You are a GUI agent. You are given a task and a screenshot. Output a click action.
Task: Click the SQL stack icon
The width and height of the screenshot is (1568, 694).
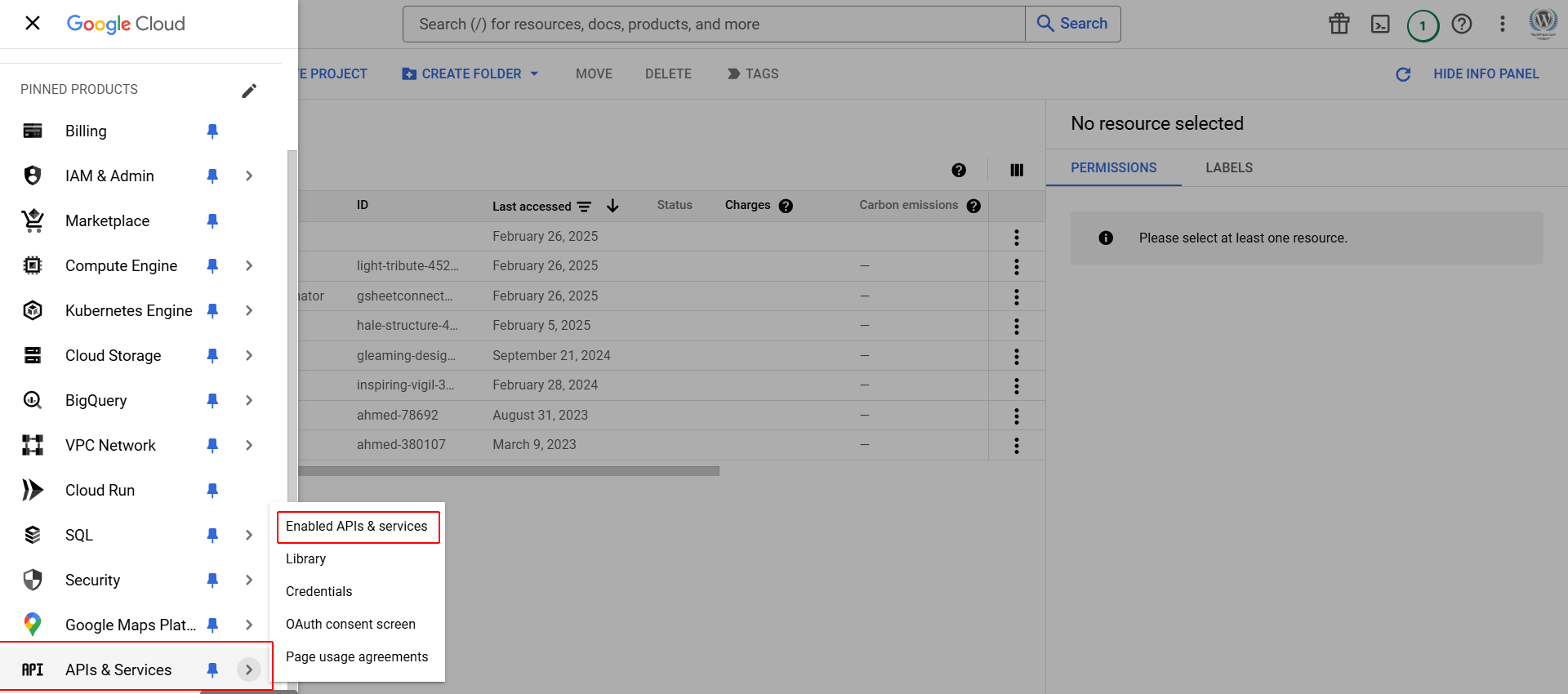[33, 535]
